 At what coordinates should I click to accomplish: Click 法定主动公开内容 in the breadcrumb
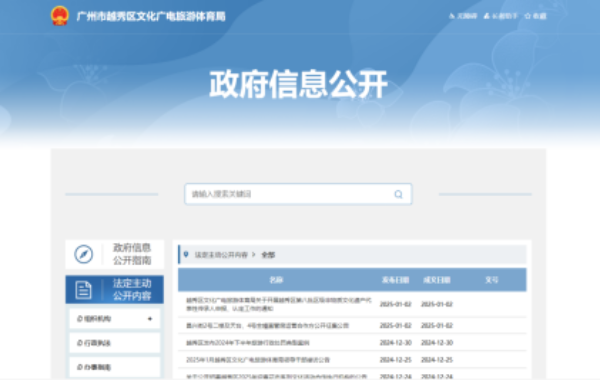(221, 255)
